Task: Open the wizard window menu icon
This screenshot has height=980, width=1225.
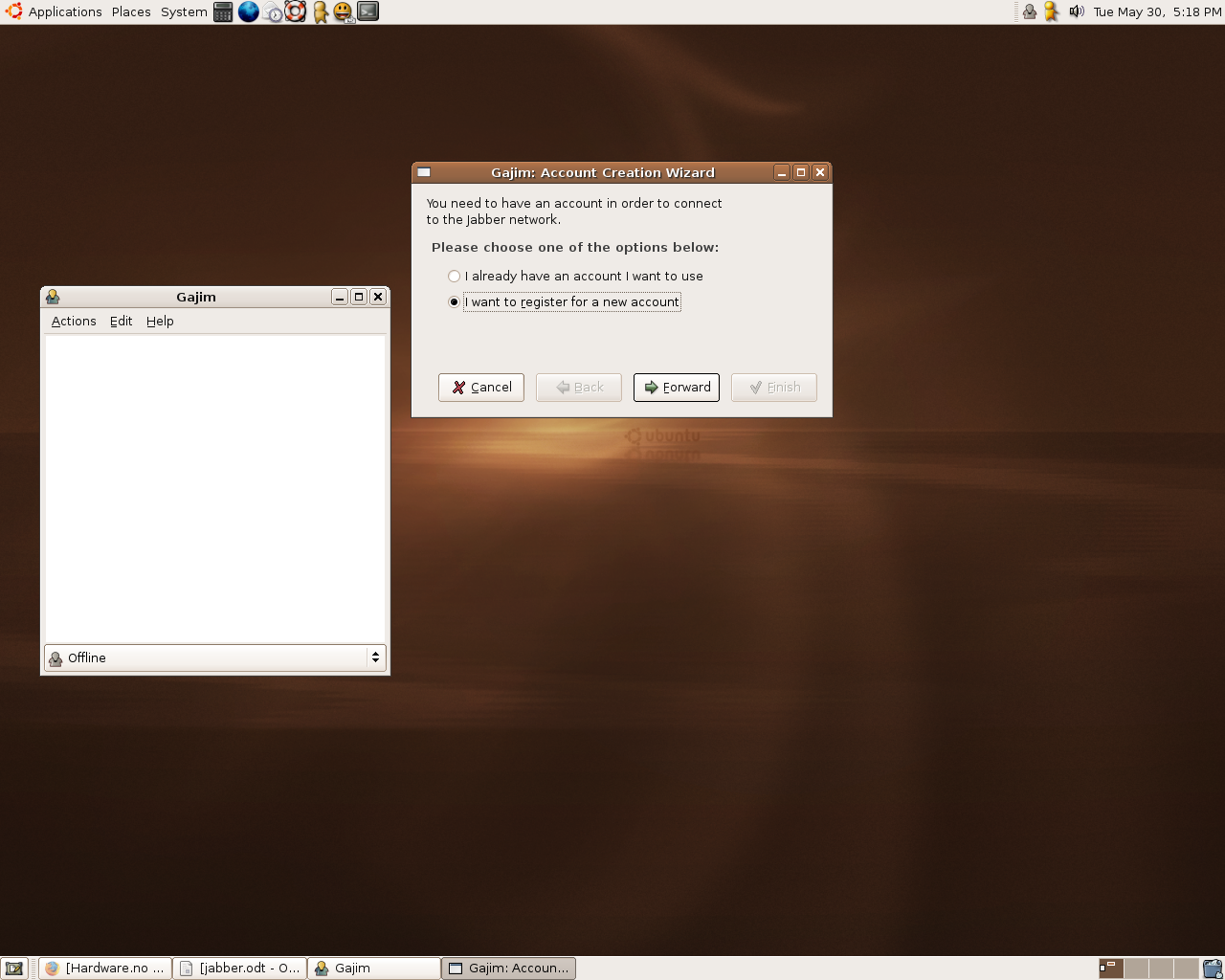Action: coord(424,172)
